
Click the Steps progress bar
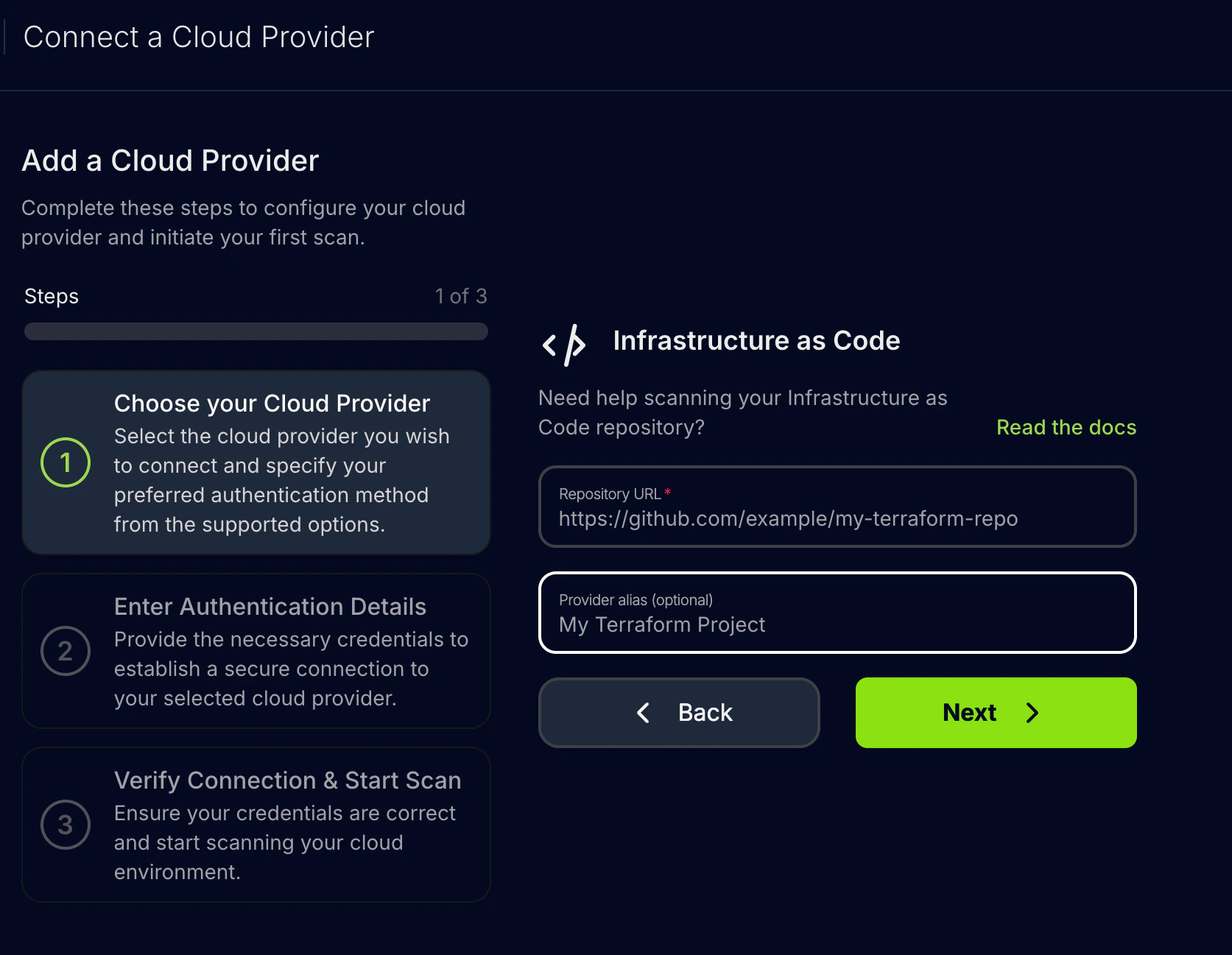(256, 331)
